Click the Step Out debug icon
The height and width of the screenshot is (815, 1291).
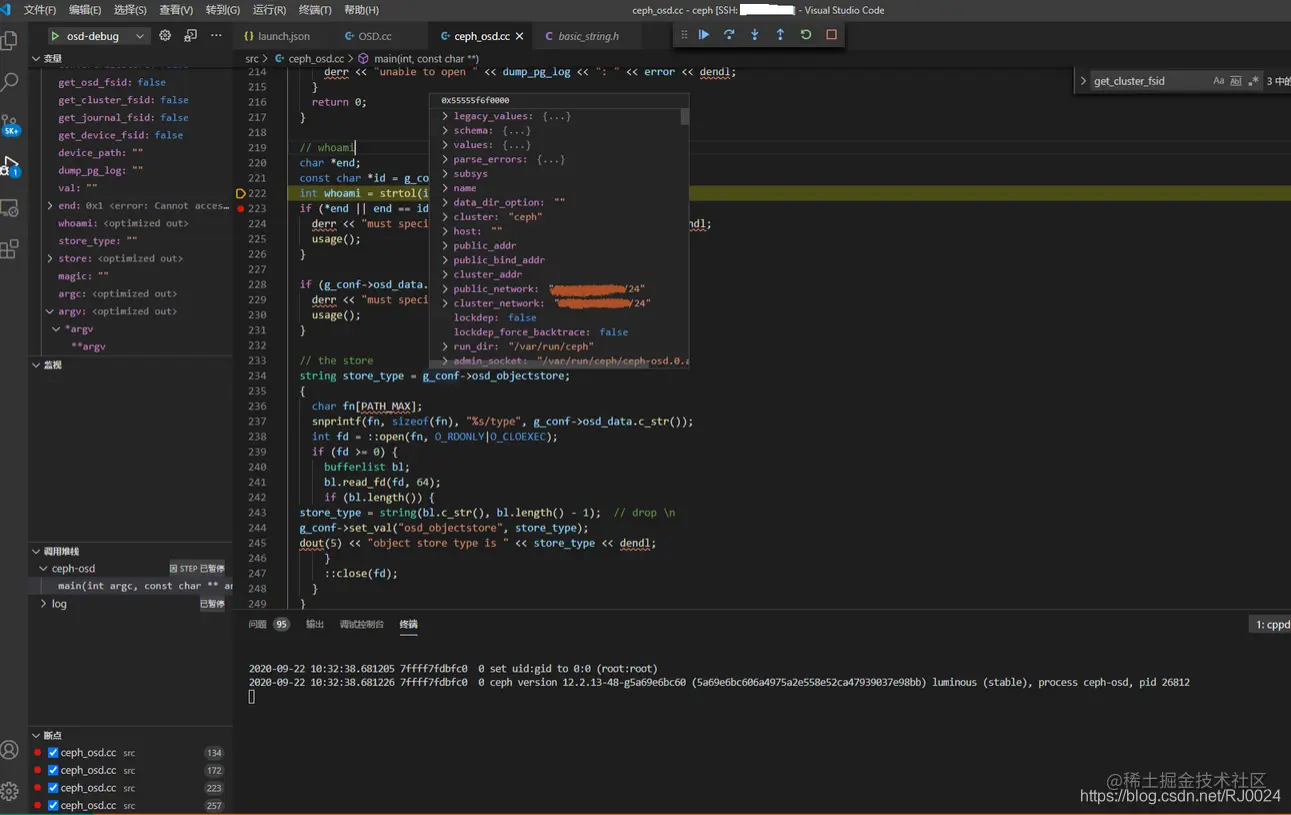(780, 35)
